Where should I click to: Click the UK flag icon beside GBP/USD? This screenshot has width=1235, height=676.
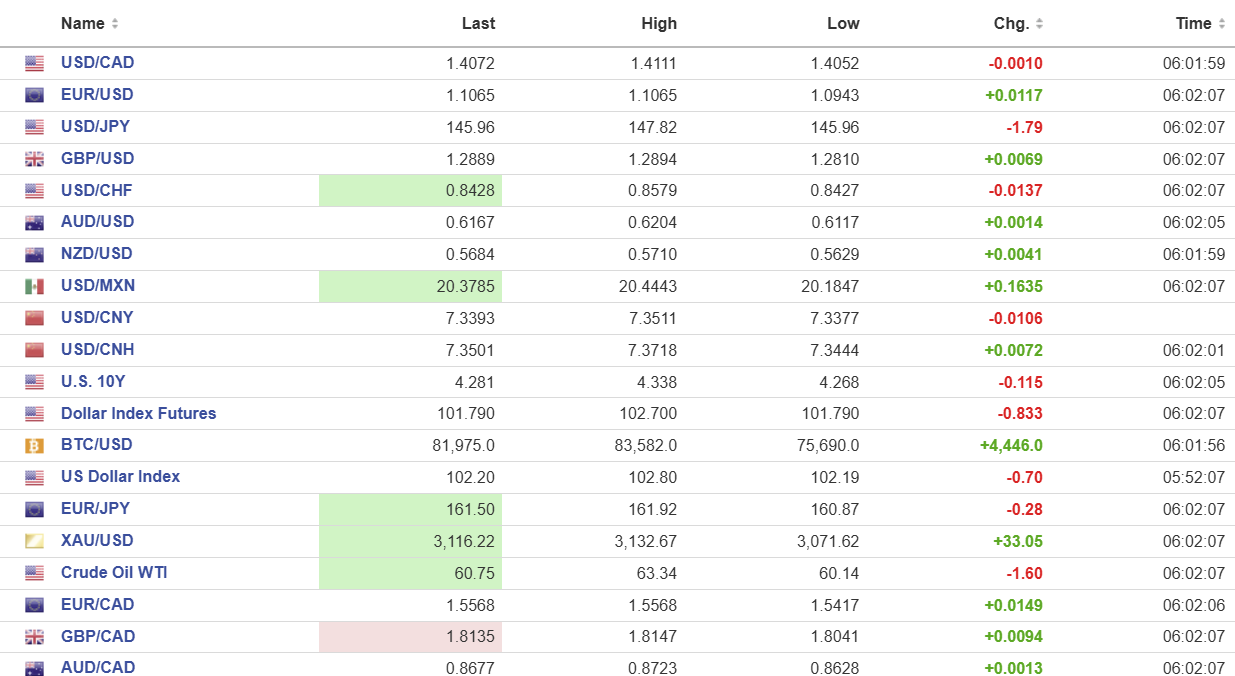[x=35, y=159]
